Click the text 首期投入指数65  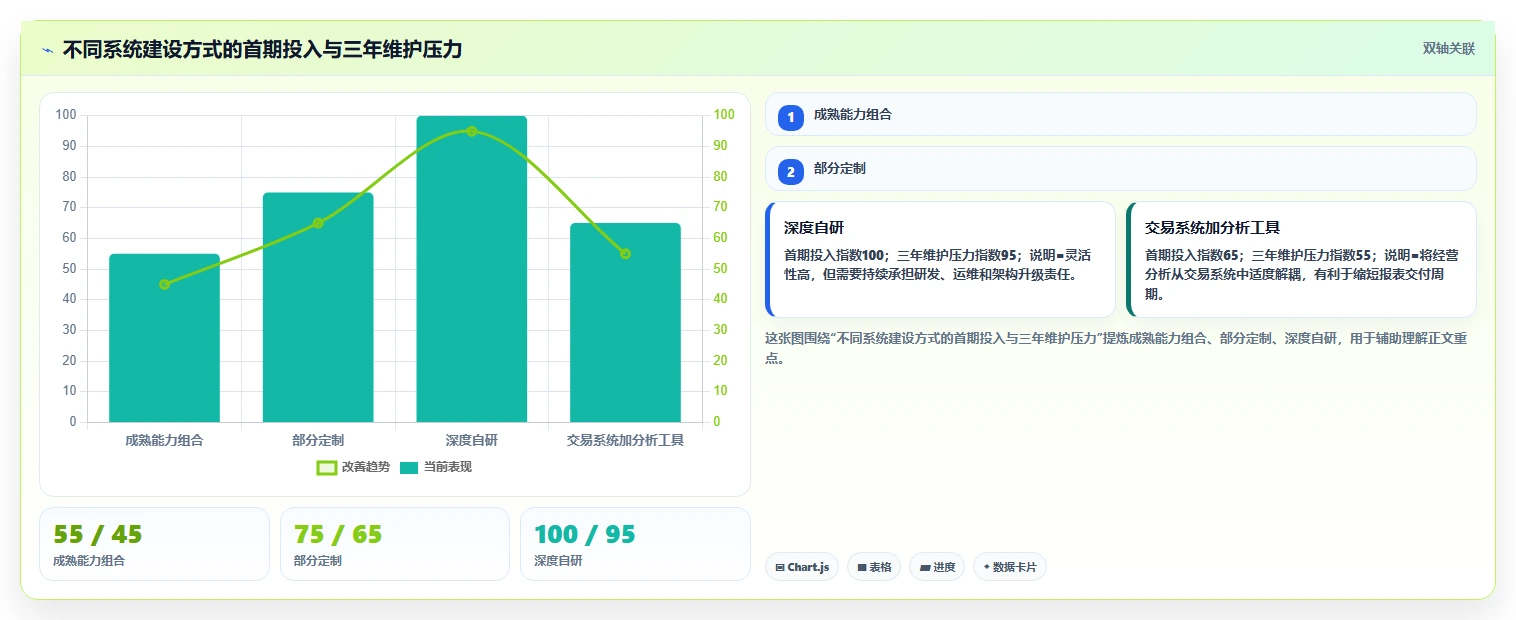pyautogui.click(x=1191, y=254)
